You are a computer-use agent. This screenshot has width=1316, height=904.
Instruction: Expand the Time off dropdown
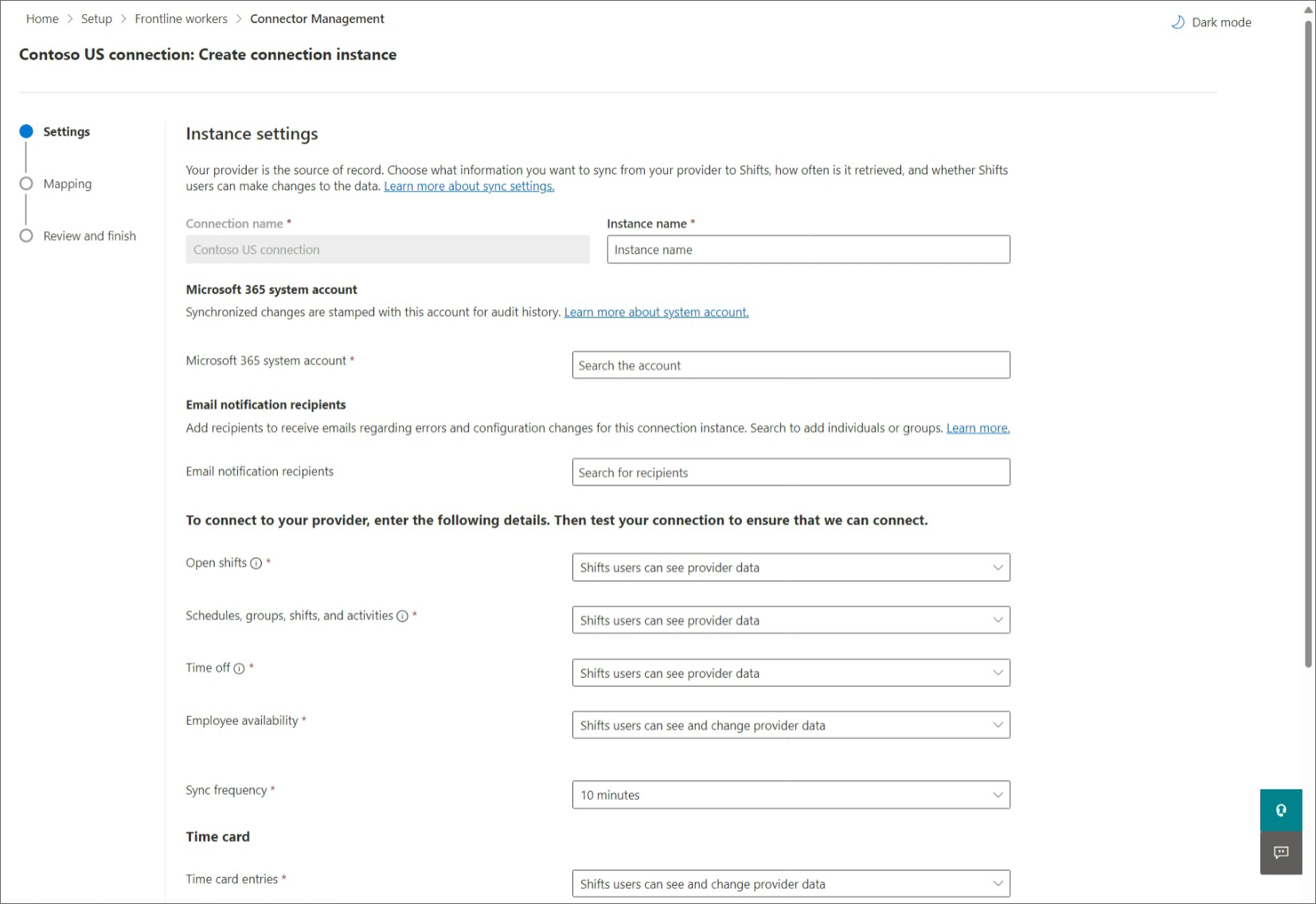(791, 672)
